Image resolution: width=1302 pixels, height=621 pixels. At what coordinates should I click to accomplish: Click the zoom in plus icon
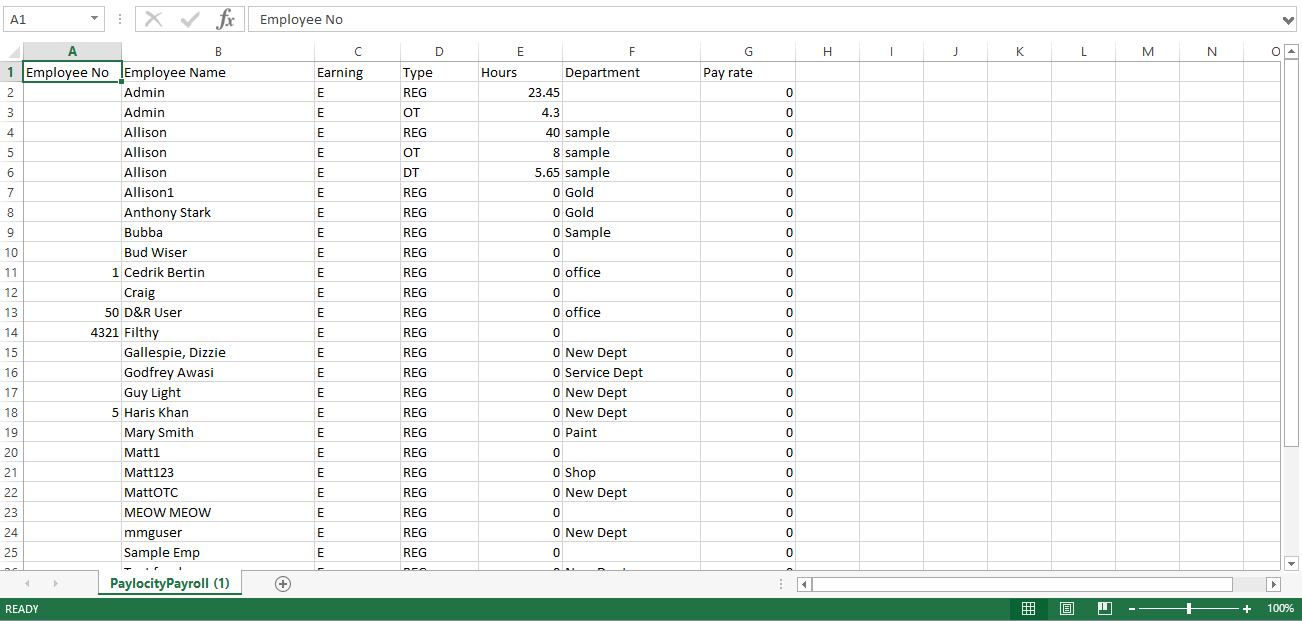pyautogui.click(x=1247, y=609)
